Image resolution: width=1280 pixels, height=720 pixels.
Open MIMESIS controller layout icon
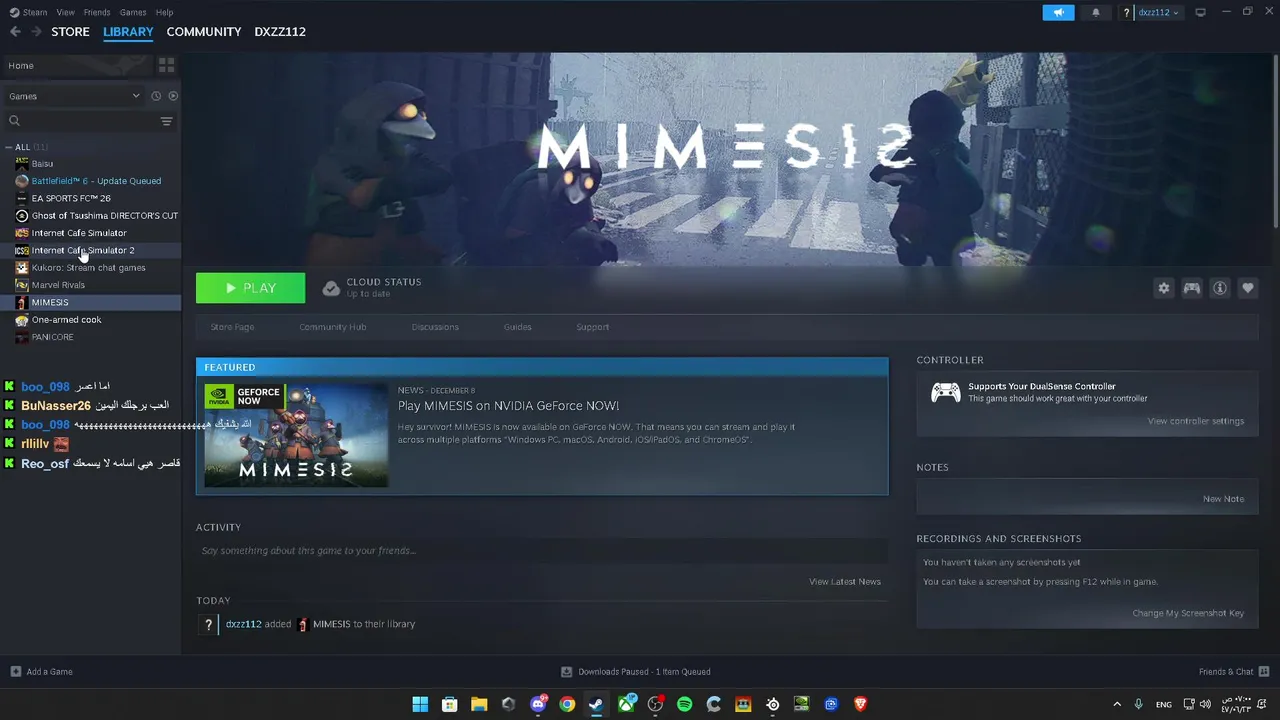tap(1192, 288)
